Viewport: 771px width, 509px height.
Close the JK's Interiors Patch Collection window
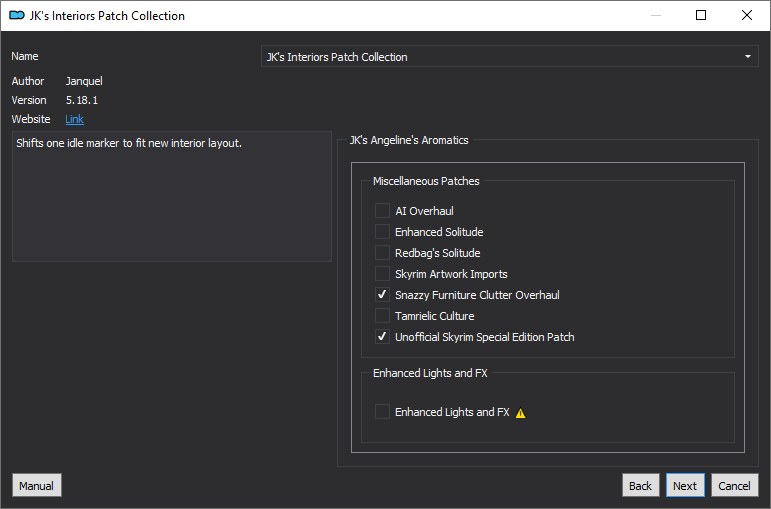746,15
